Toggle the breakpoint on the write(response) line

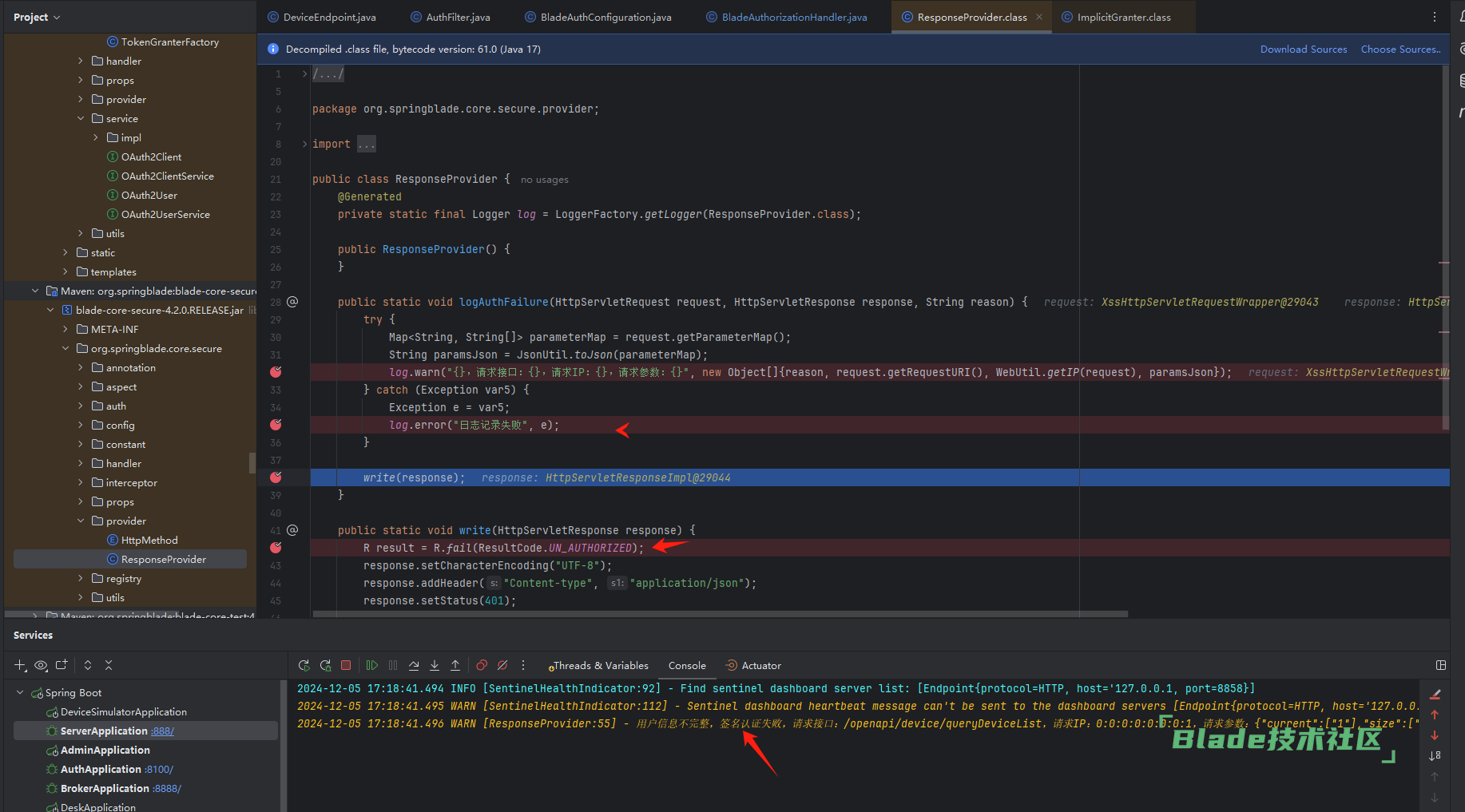click(276, 477)
